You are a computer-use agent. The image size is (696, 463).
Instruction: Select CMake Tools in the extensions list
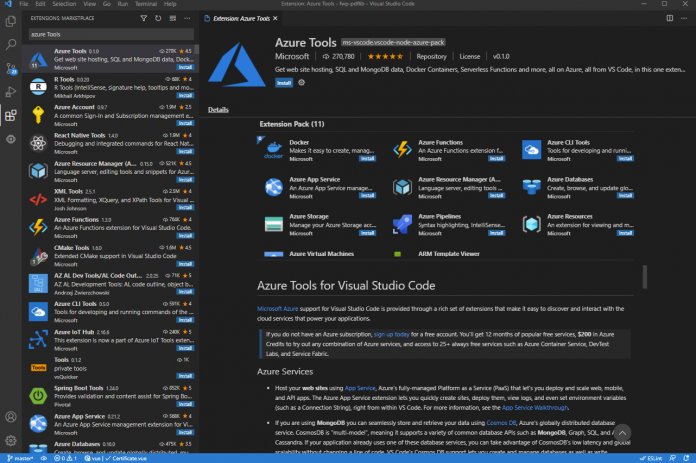point(111,255)
